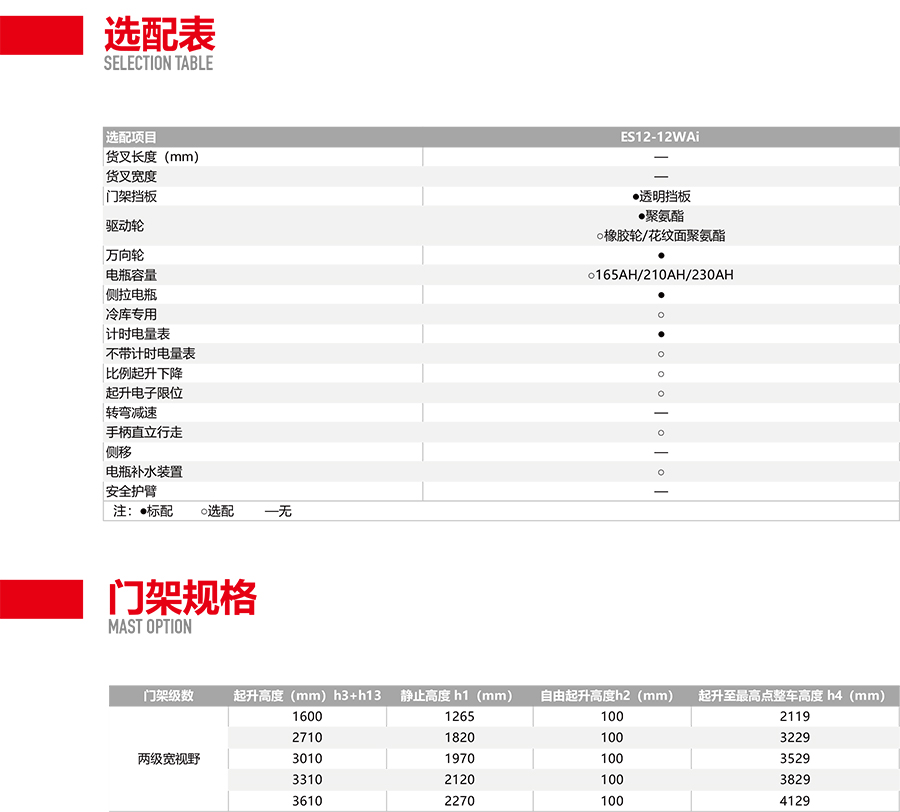Select lift height value 3310
The image size is (900, 812).
coord(307,780)
